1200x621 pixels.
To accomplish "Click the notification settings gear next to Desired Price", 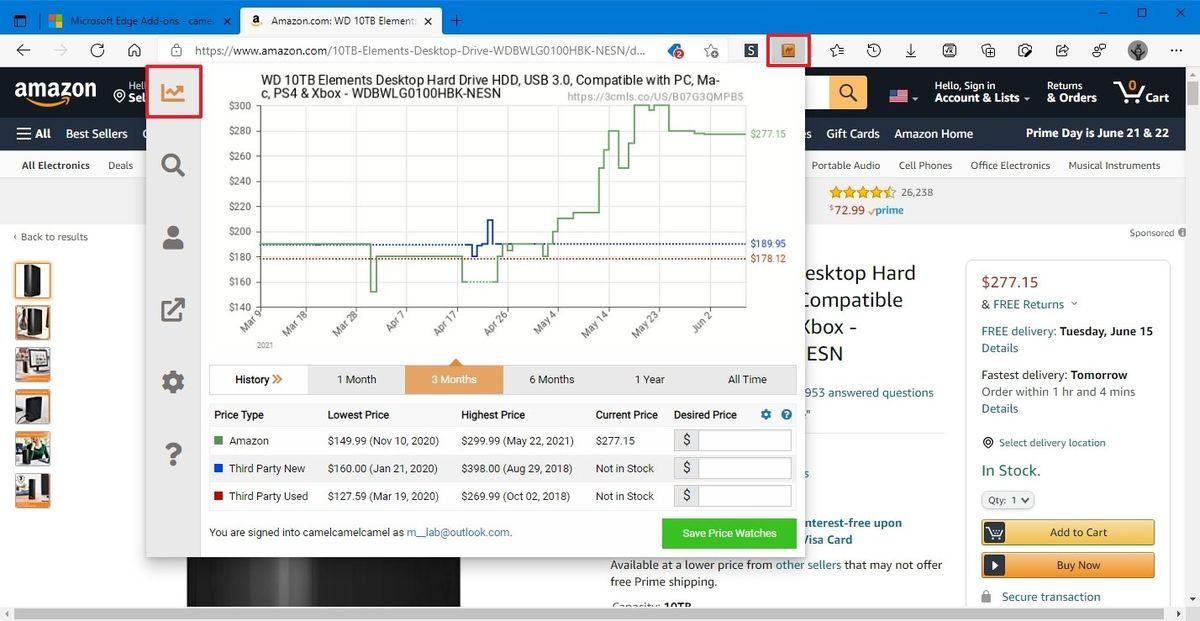I will pyautogui.click(x=765, y=414).
